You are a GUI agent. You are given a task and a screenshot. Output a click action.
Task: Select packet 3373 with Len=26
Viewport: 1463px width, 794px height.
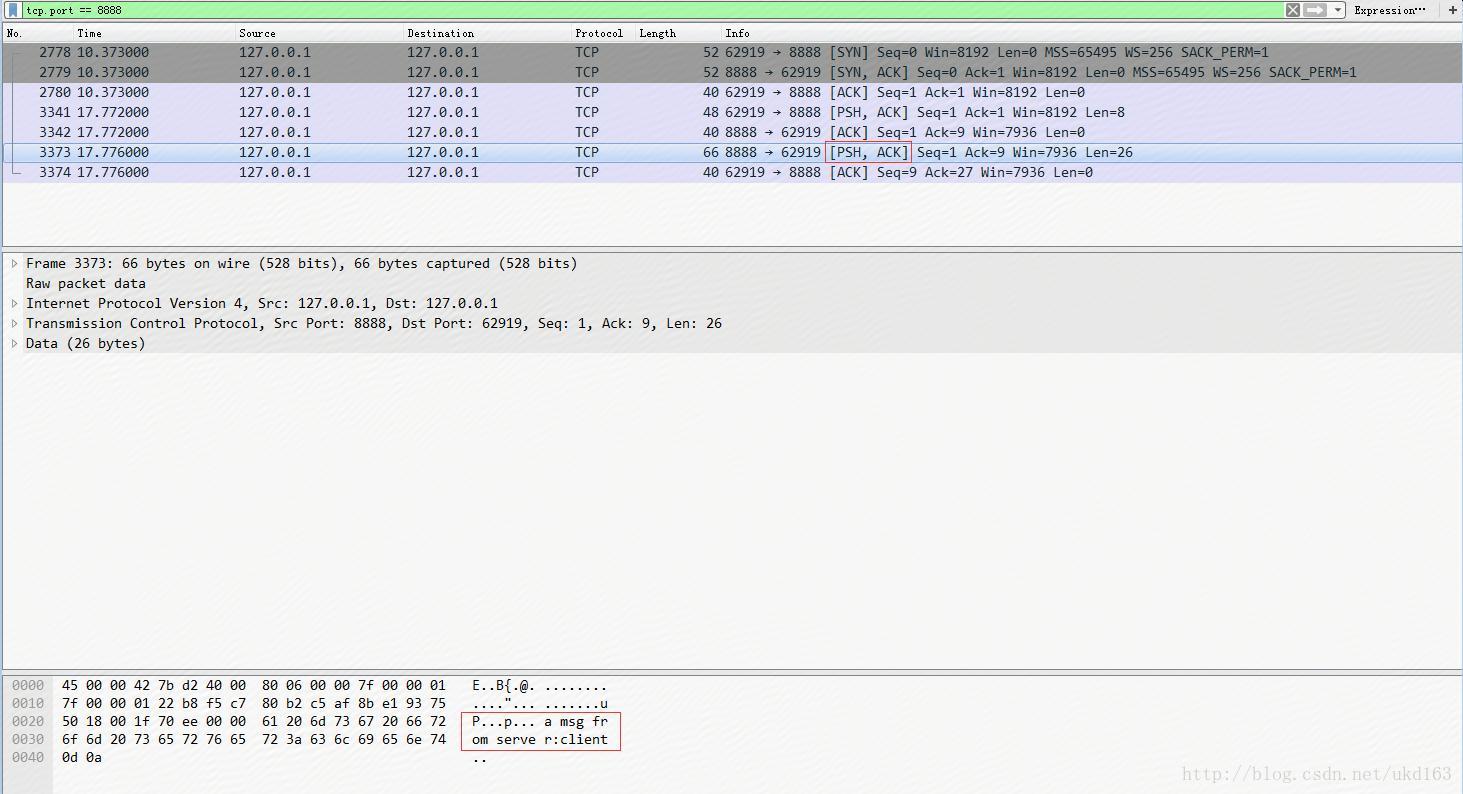pos(732,152)
